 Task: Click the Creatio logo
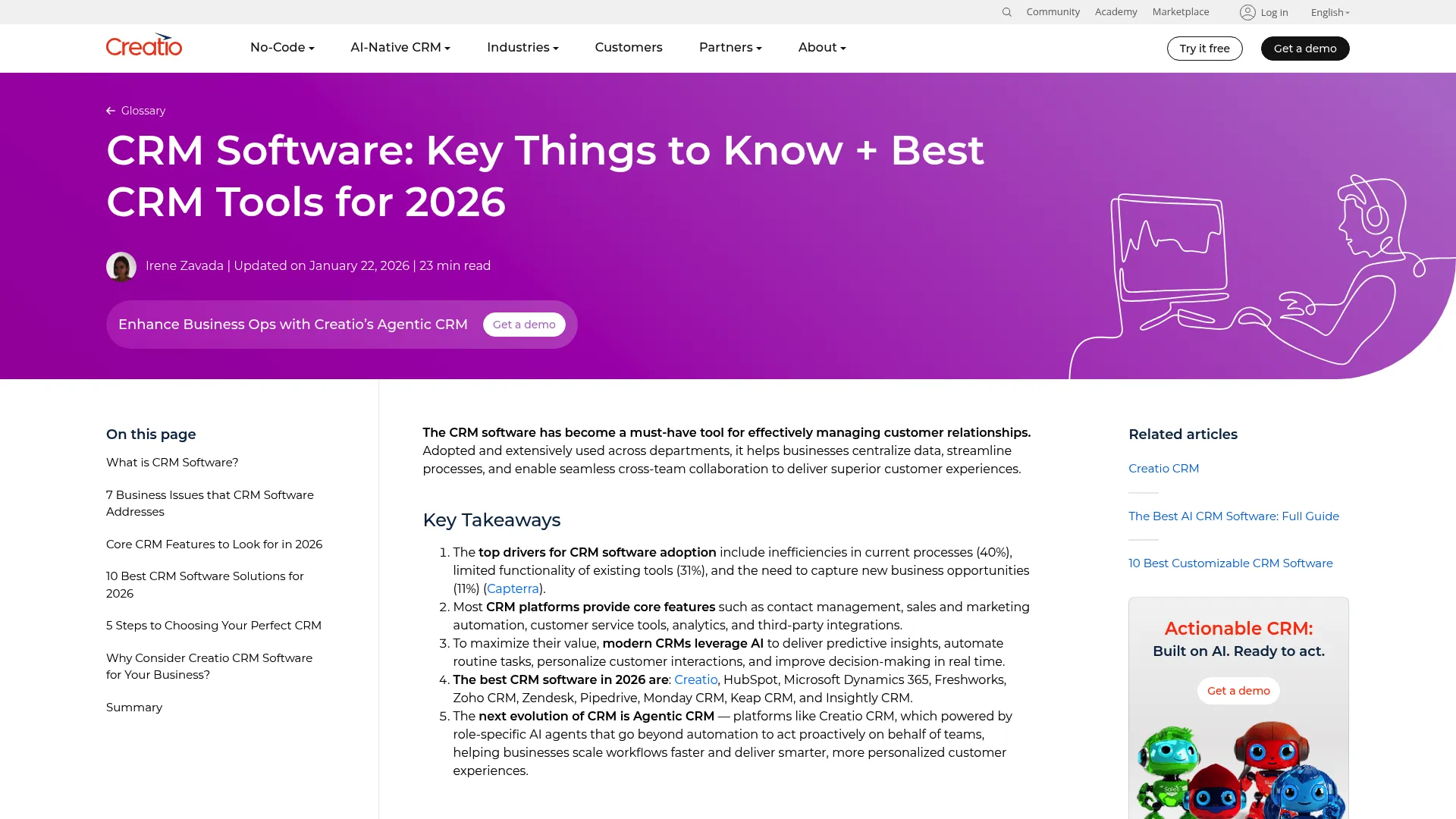tap(144, 46)
